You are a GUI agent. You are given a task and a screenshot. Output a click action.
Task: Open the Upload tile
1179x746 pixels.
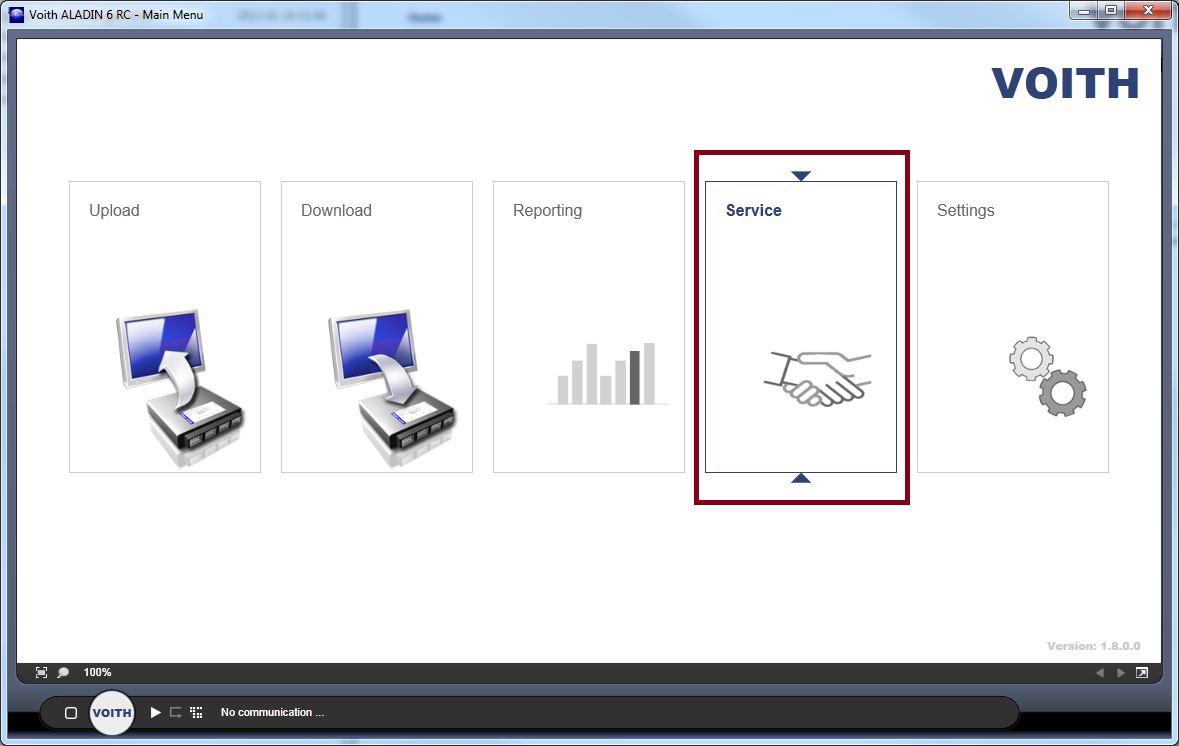pos(165,326)
